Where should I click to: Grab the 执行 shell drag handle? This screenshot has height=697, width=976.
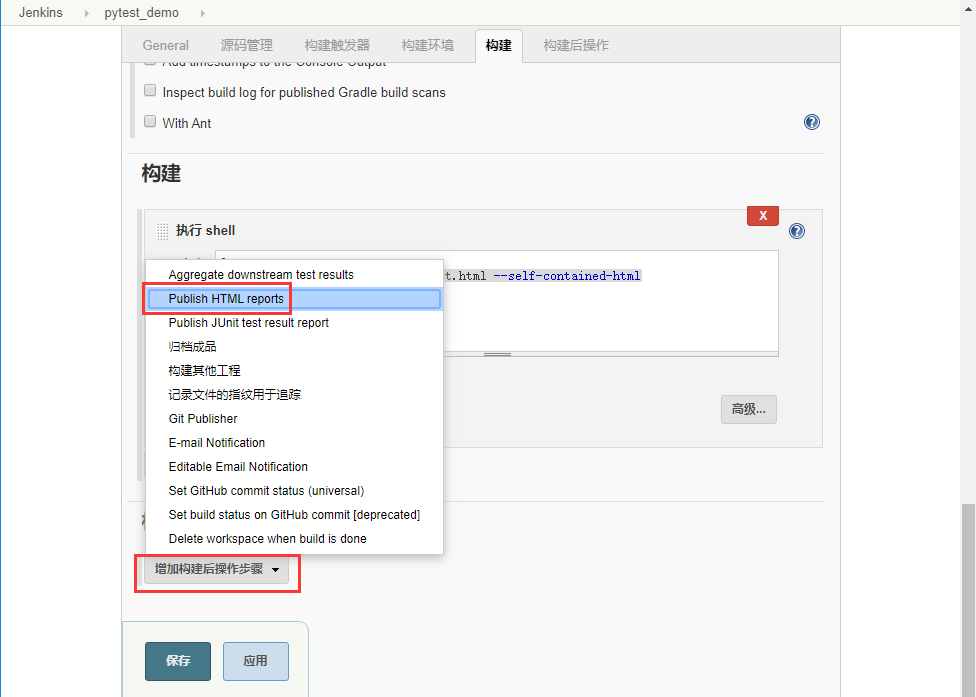162,231
